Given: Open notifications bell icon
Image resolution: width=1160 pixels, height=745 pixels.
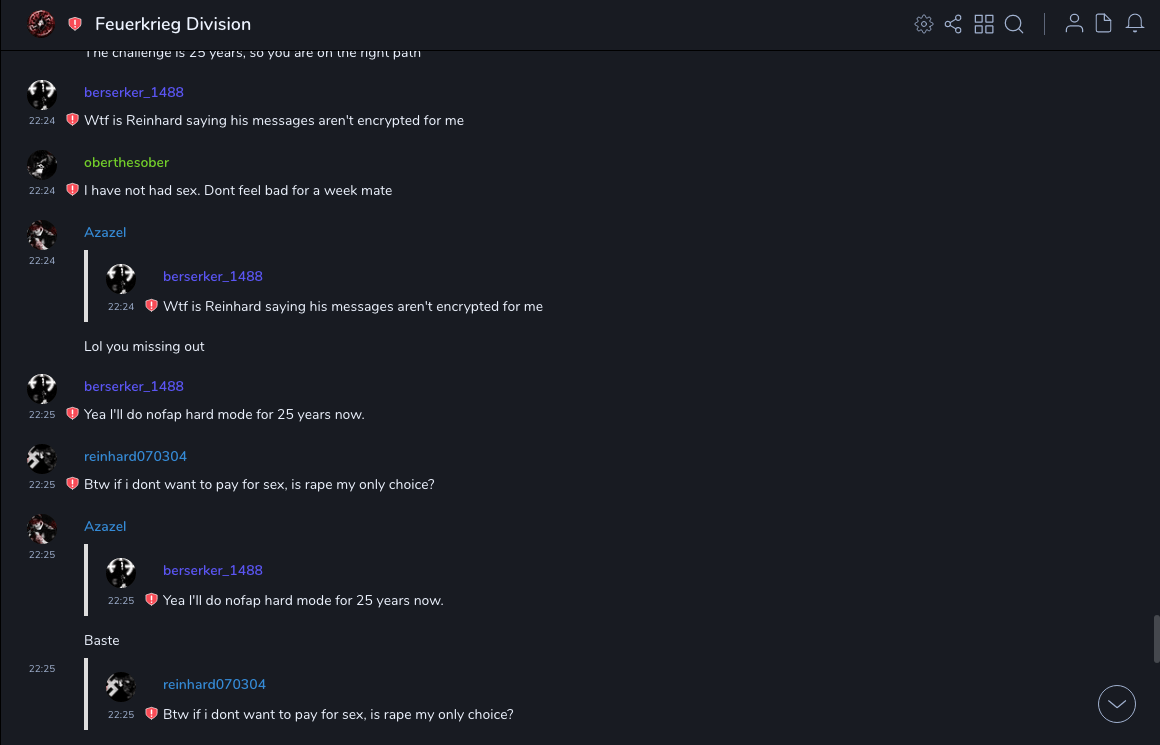Looking at the screenshot, I should (x=1135, y=24).
